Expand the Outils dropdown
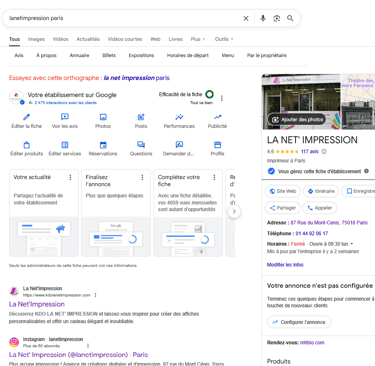The image size is (375, 366). (x=224, y=39)
